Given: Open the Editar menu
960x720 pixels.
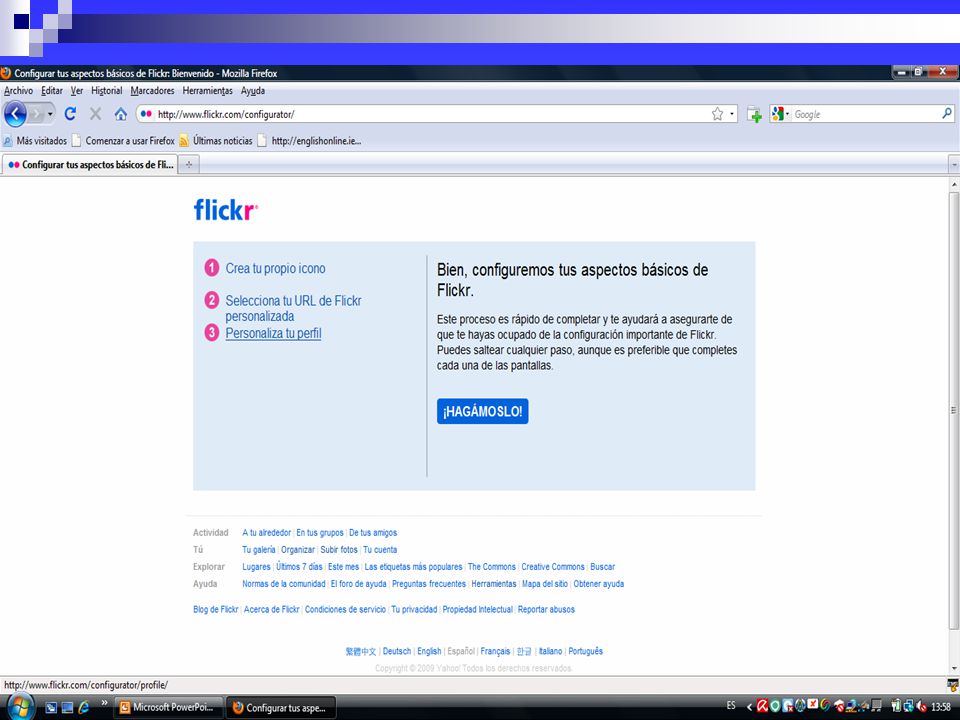Looking at the screenshot, I should (52, 91).
